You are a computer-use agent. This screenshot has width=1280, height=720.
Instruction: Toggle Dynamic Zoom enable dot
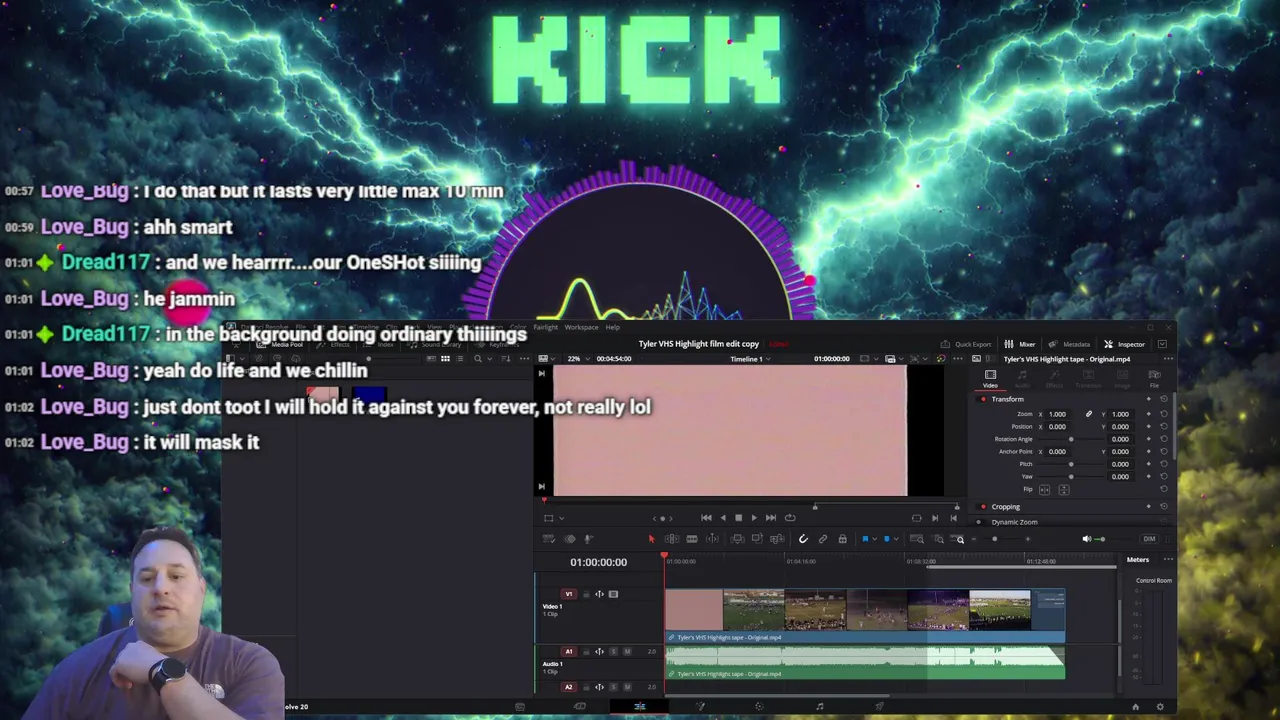[983, 522]
